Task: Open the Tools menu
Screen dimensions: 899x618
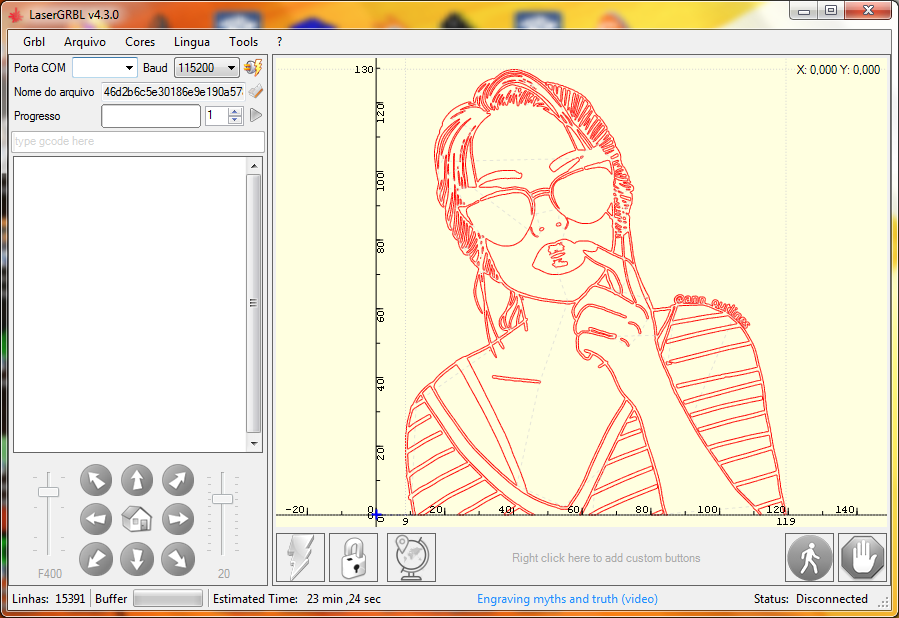Action: click(x=243, y=42)
